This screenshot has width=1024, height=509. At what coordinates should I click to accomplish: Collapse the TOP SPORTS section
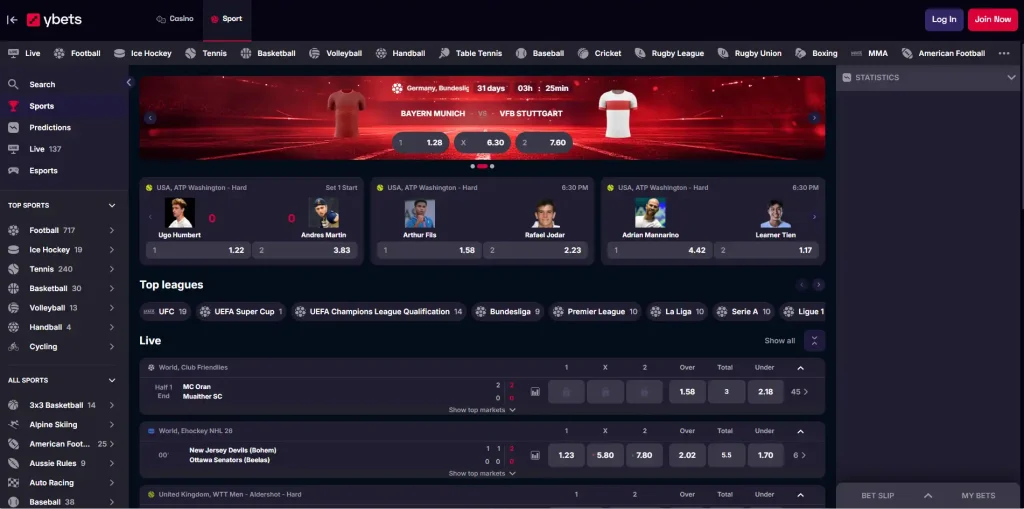point(112,205)
